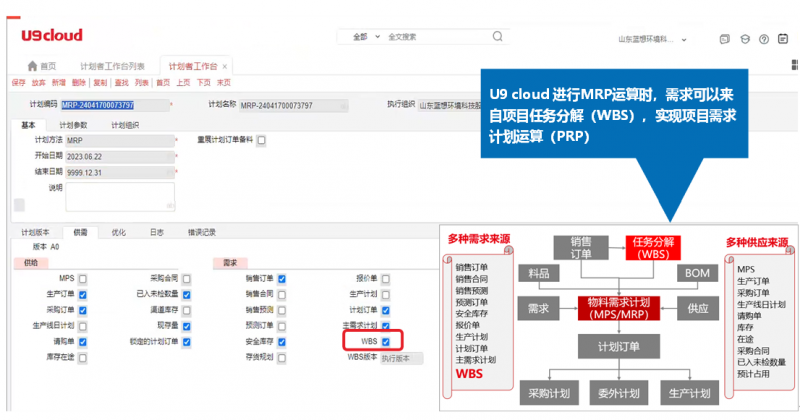800x420 pixels.
Task: Toggle the supply 生产订单 checkbox
Action: (83, 294)
